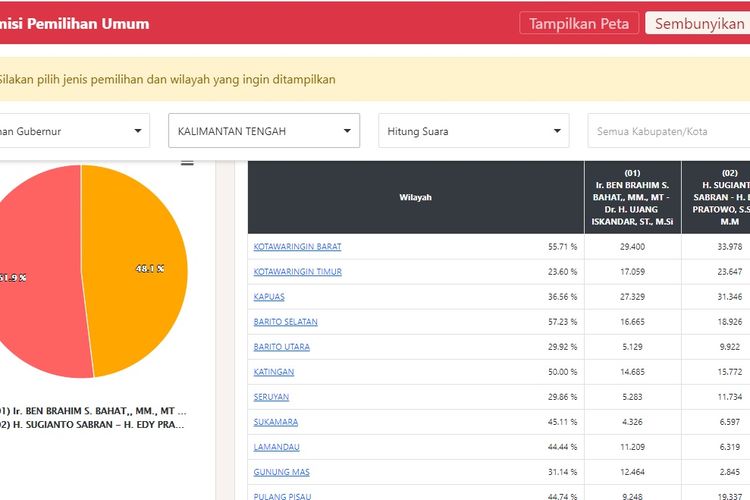Select the KATINGAN region link

tap(274, 372)
